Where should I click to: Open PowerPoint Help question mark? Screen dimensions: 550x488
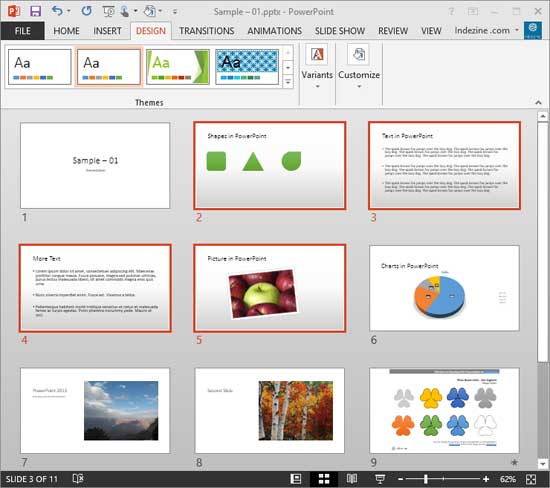click(x=451, y=11)
